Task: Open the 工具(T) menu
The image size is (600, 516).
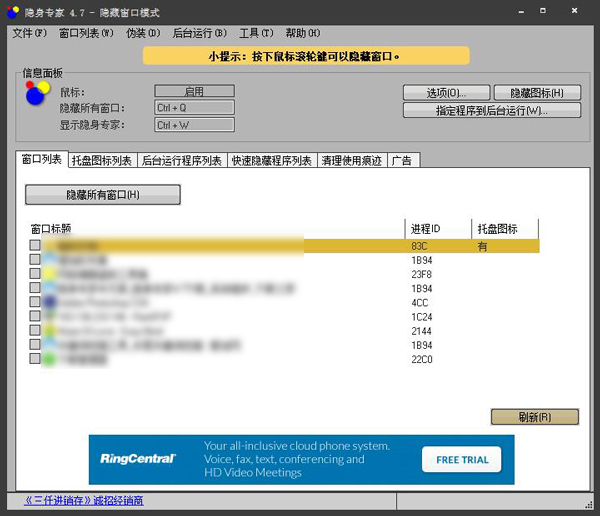Action: click(256, 33)
